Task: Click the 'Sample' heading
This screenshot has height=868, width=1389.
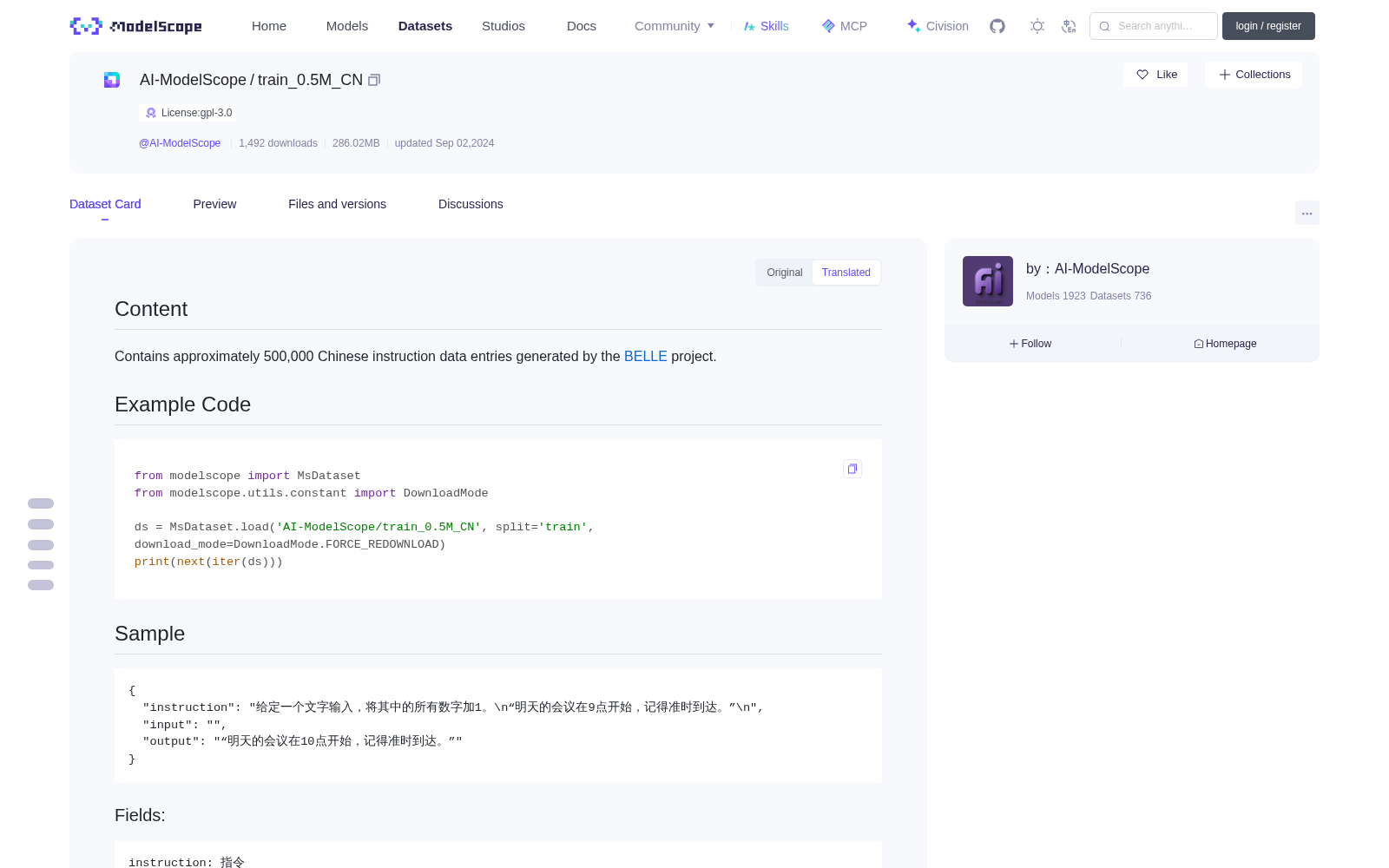Action: pyautogui.click(x=149, y=634)
